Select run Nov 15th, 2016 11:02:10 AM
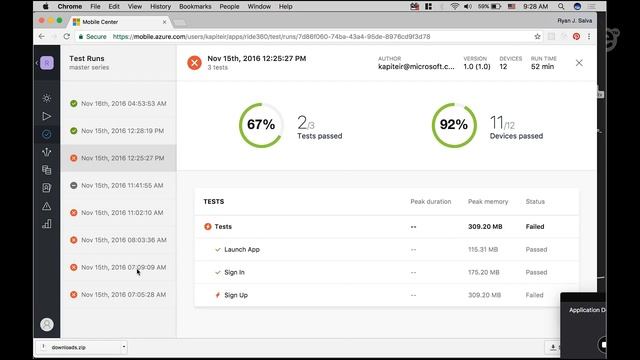Viewport: 640px width, 360px height. click(x=118, y=213)
